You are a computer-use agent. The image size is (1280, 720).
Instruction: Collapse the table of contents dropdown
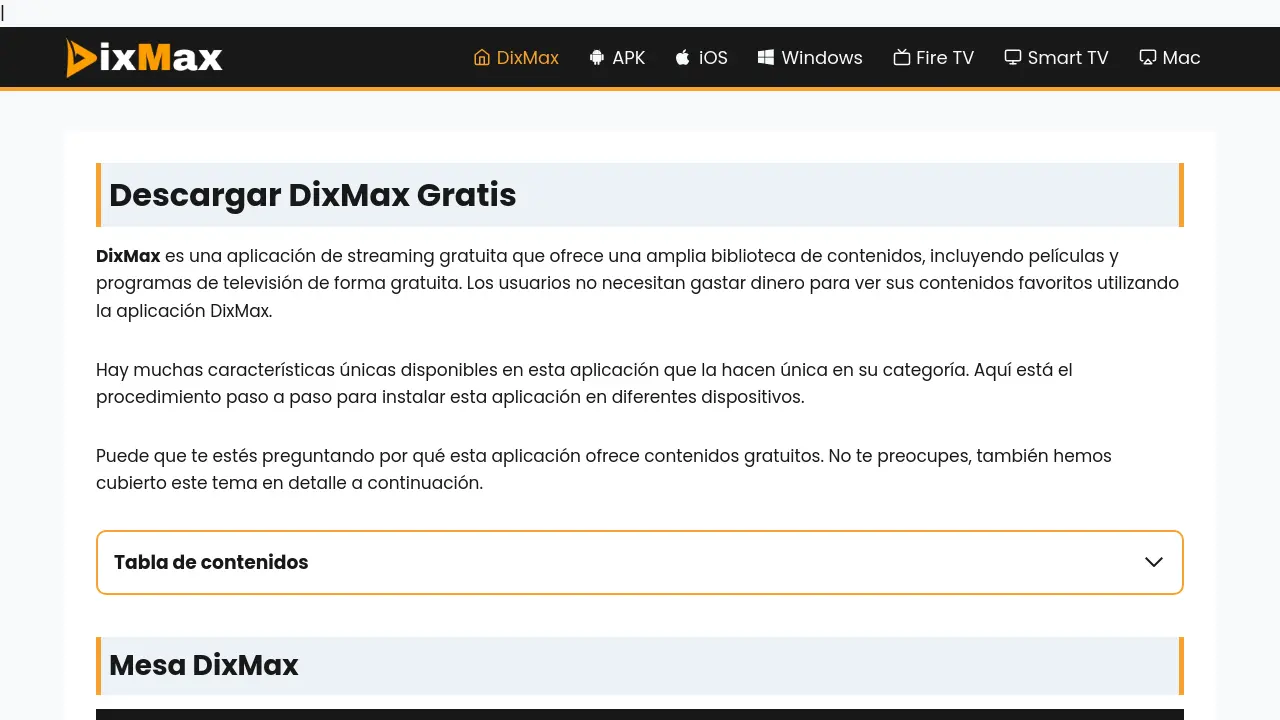pyautogui.click(x=640, y=562)
